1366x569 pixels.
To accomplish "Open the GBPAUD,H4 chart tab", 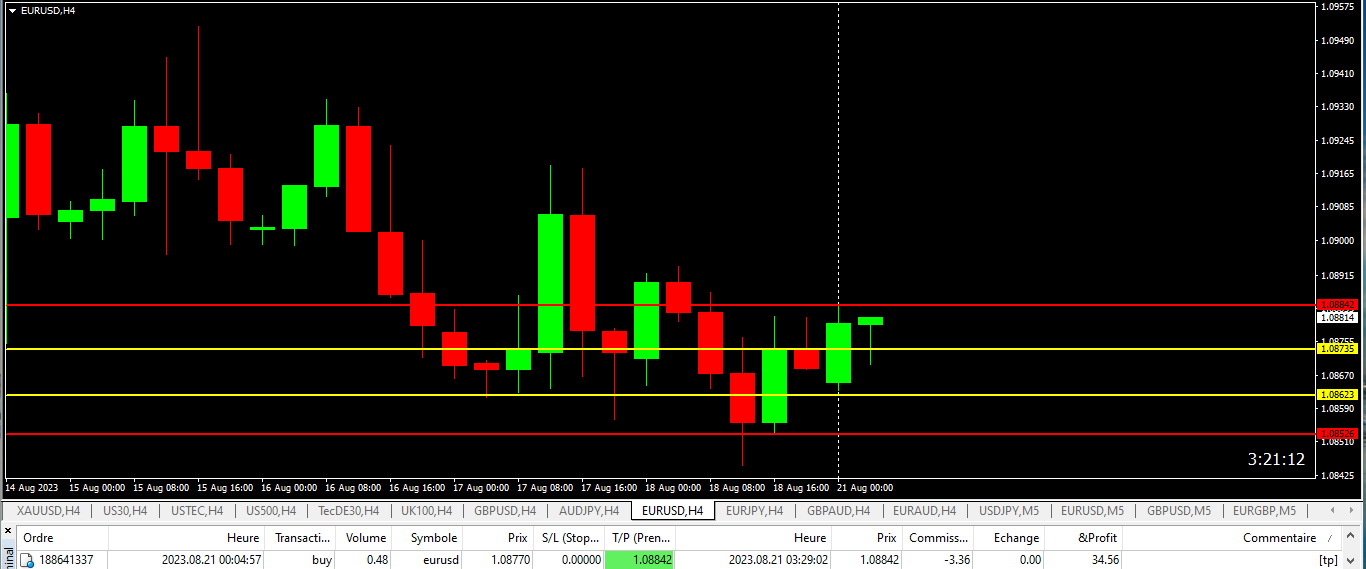I will [x=838, y=511].
